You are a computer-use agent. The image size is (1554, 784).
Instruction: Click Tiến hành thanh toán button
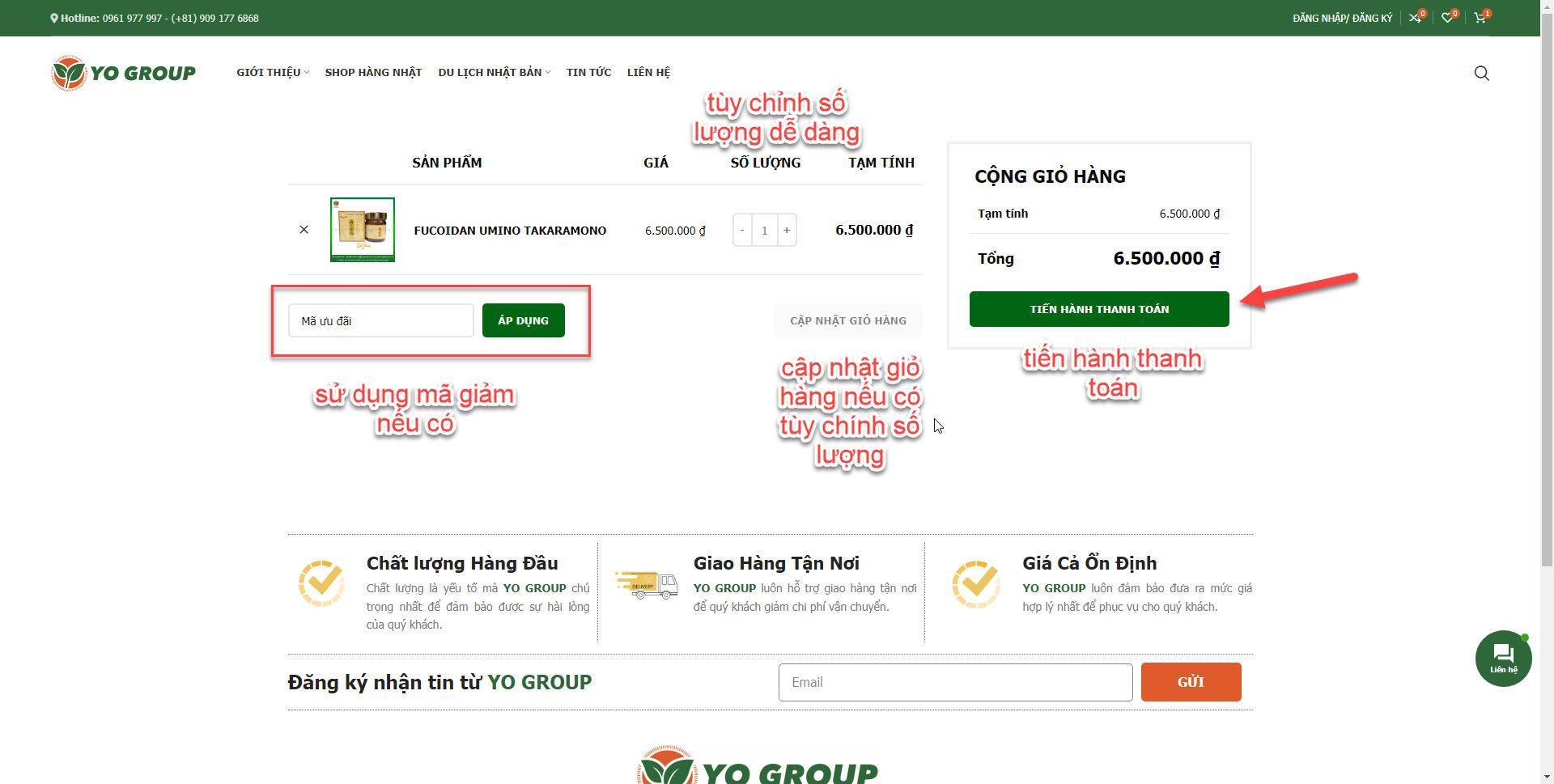pyautogui.click(x=1099, y=309)
